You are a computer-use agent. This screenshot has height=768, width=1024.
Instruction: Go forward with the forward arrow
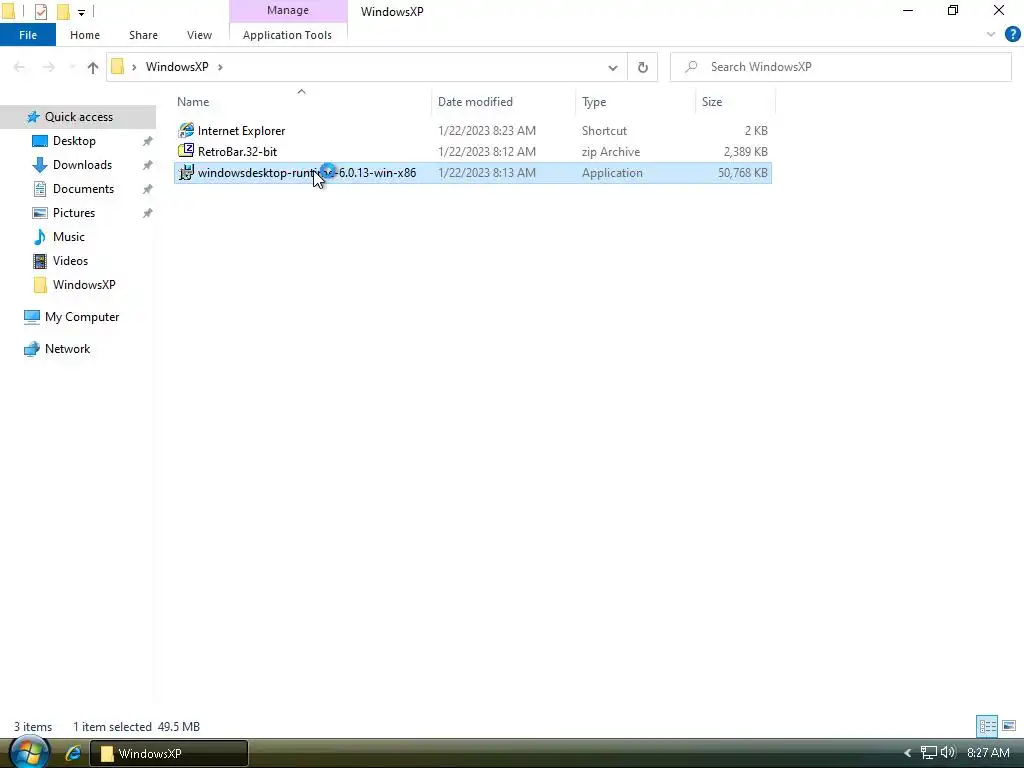click(48, 67)
